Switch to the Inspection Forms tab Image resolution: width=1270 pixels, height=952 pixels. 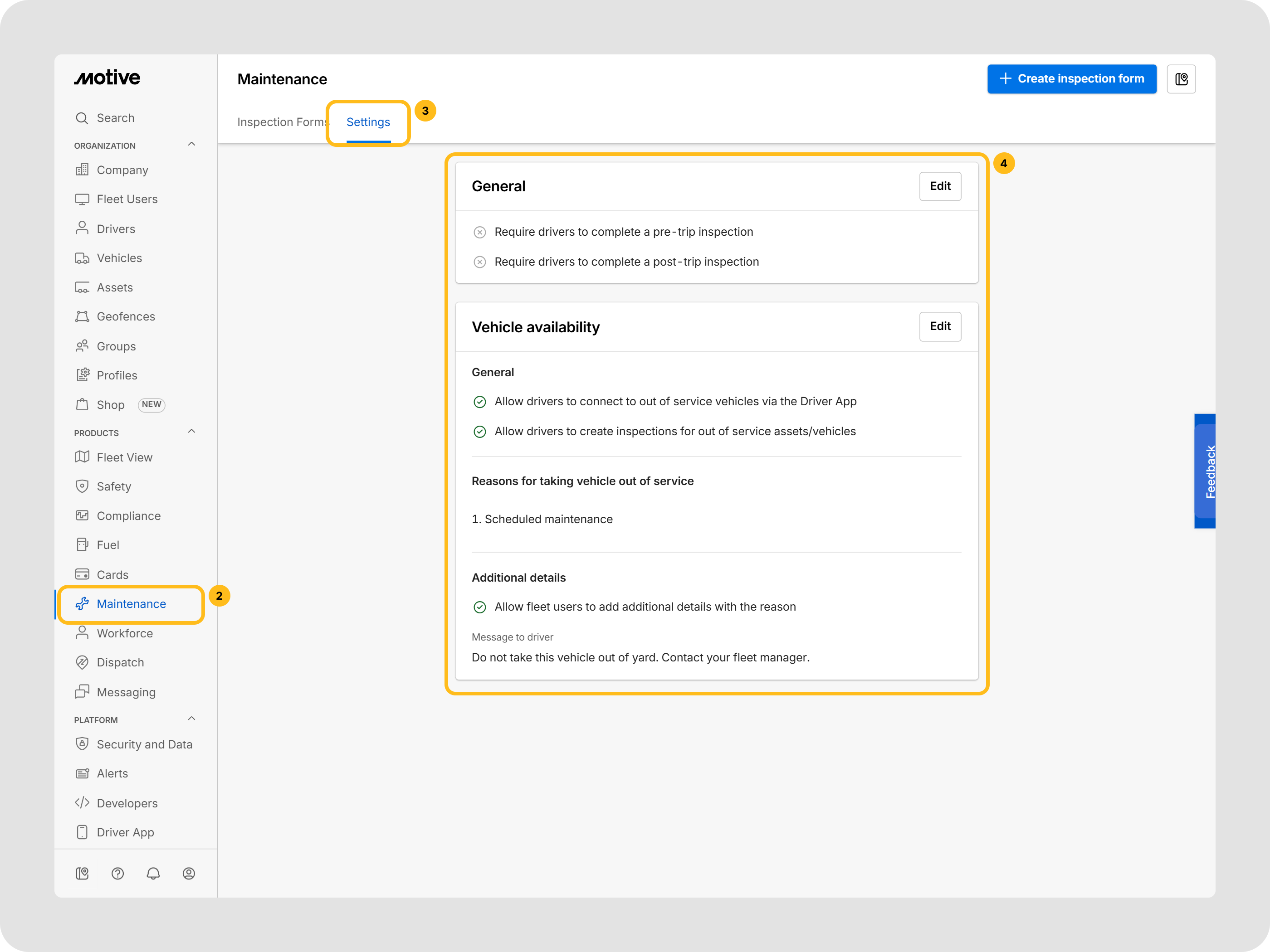click(x=281, y=122)
